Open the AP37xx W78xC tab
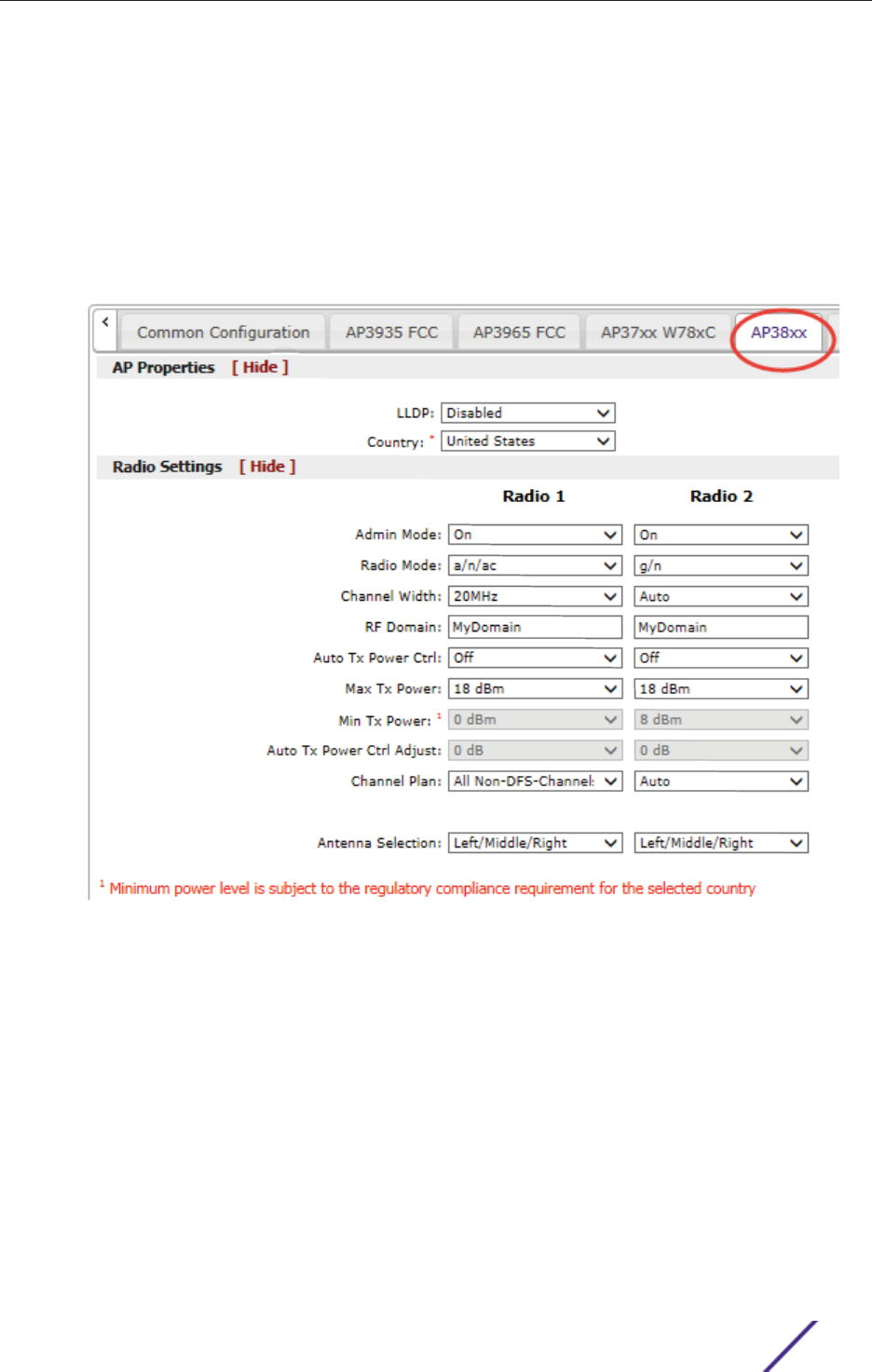The height and width of the screenshot is (1372, 872). 658,333
